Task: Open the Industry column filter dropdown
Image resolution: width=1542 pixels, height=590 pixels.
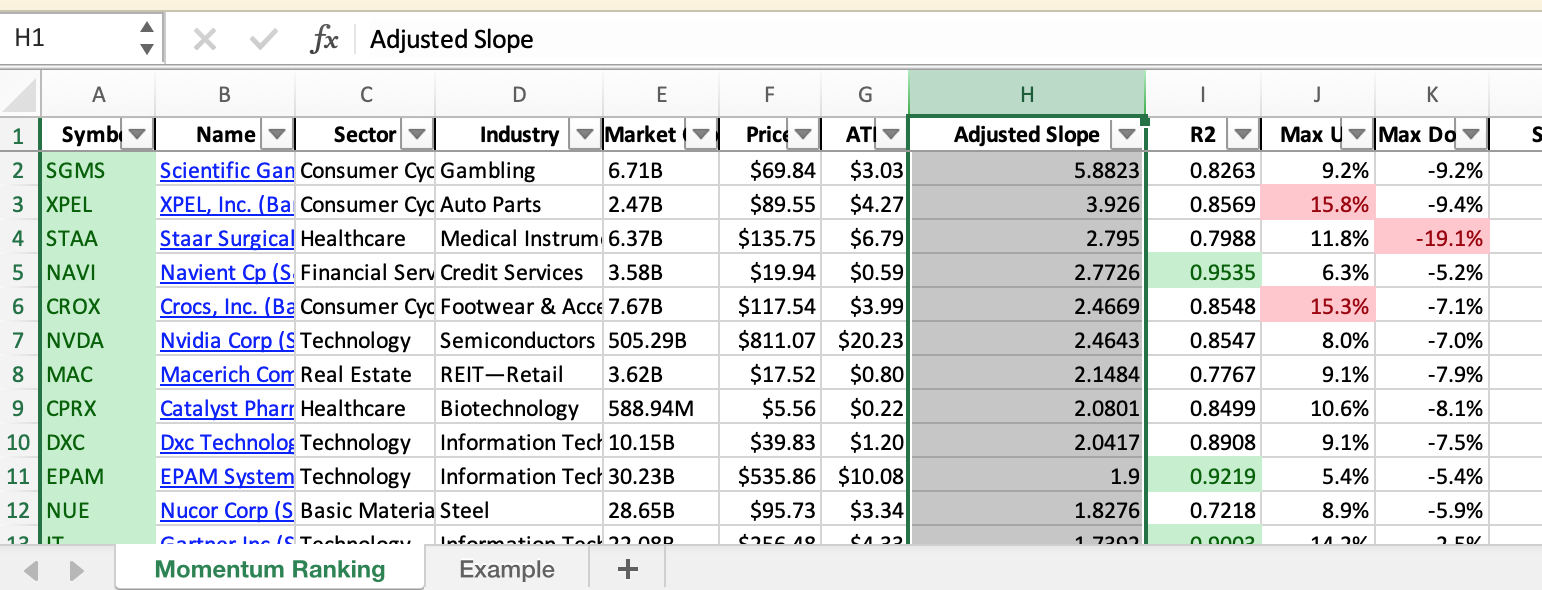Action: (584, 135)
